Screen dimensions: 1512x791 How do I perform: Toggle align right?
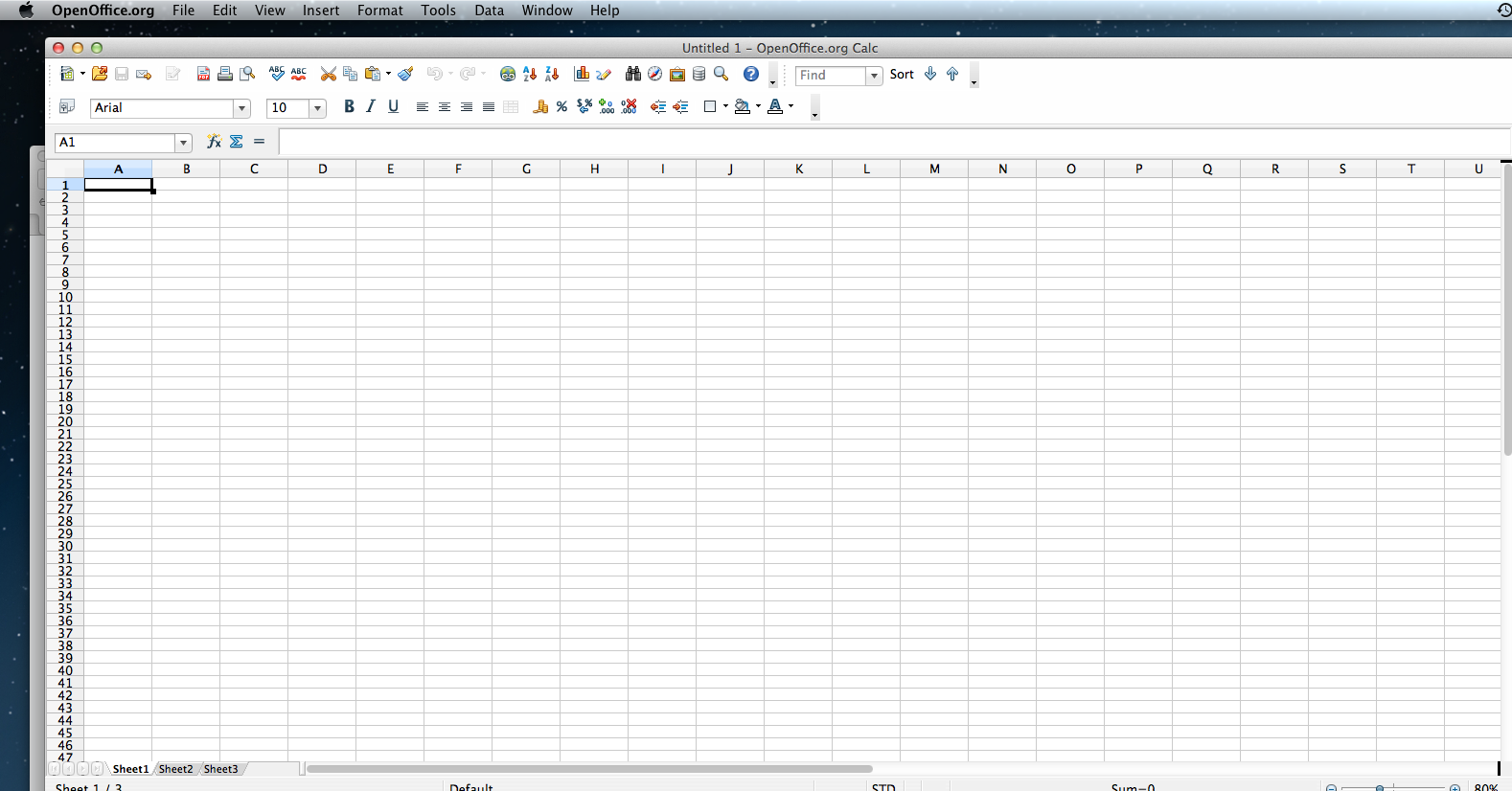[467, 107]
